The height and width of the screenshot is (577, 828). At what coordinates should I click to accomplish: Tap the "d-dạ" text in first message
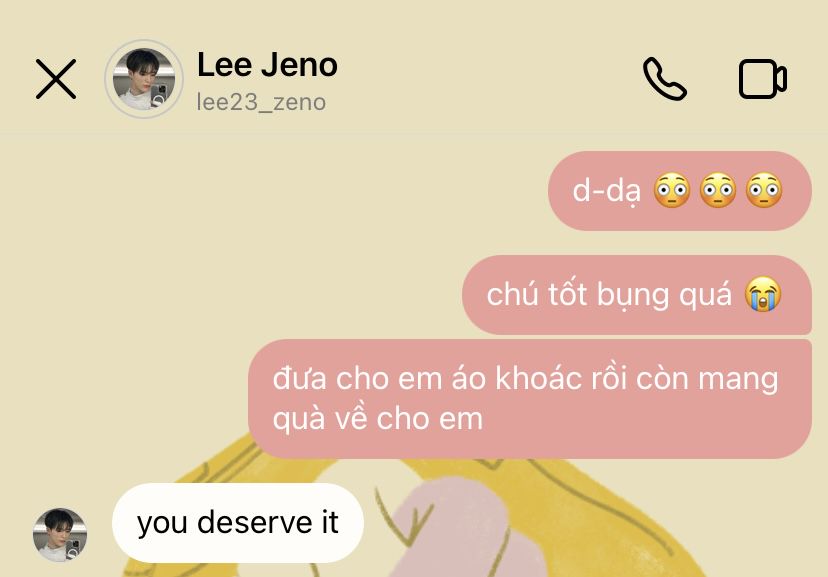607,191
